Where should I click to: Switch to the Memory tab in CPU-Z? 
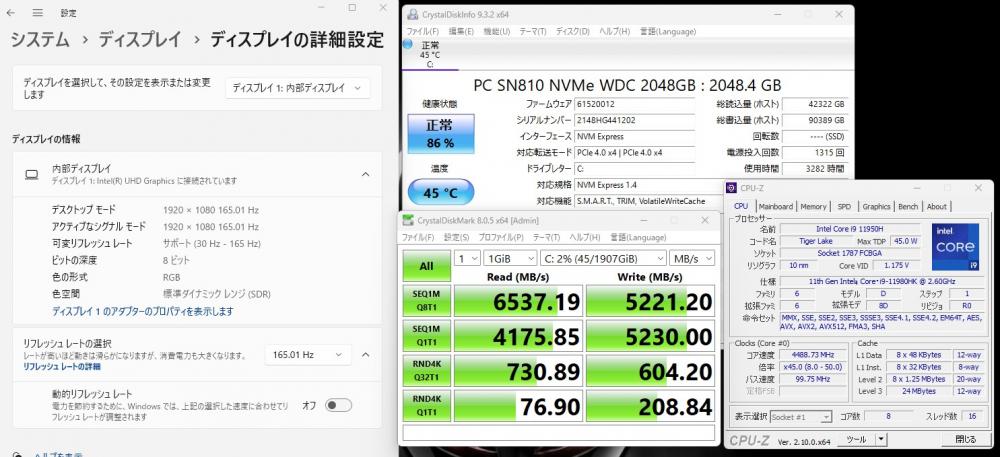(x=813, y=207)
